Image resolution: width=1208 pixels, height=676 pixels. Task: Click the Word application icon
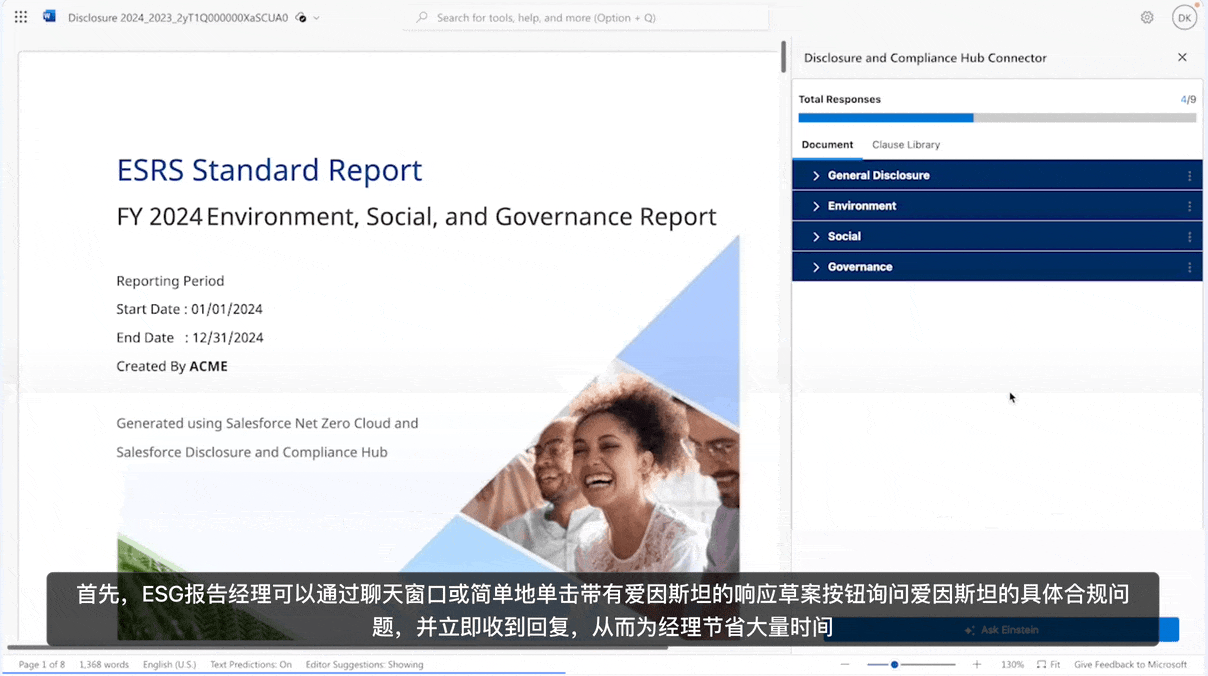(49, 17)
